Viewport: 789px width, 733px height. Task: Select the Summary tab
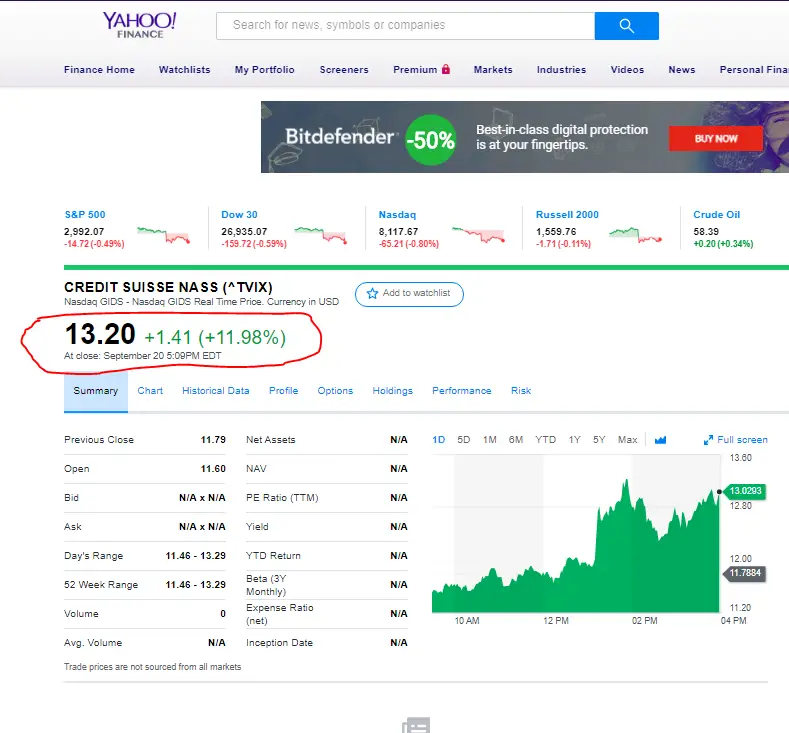coord(96,391)
